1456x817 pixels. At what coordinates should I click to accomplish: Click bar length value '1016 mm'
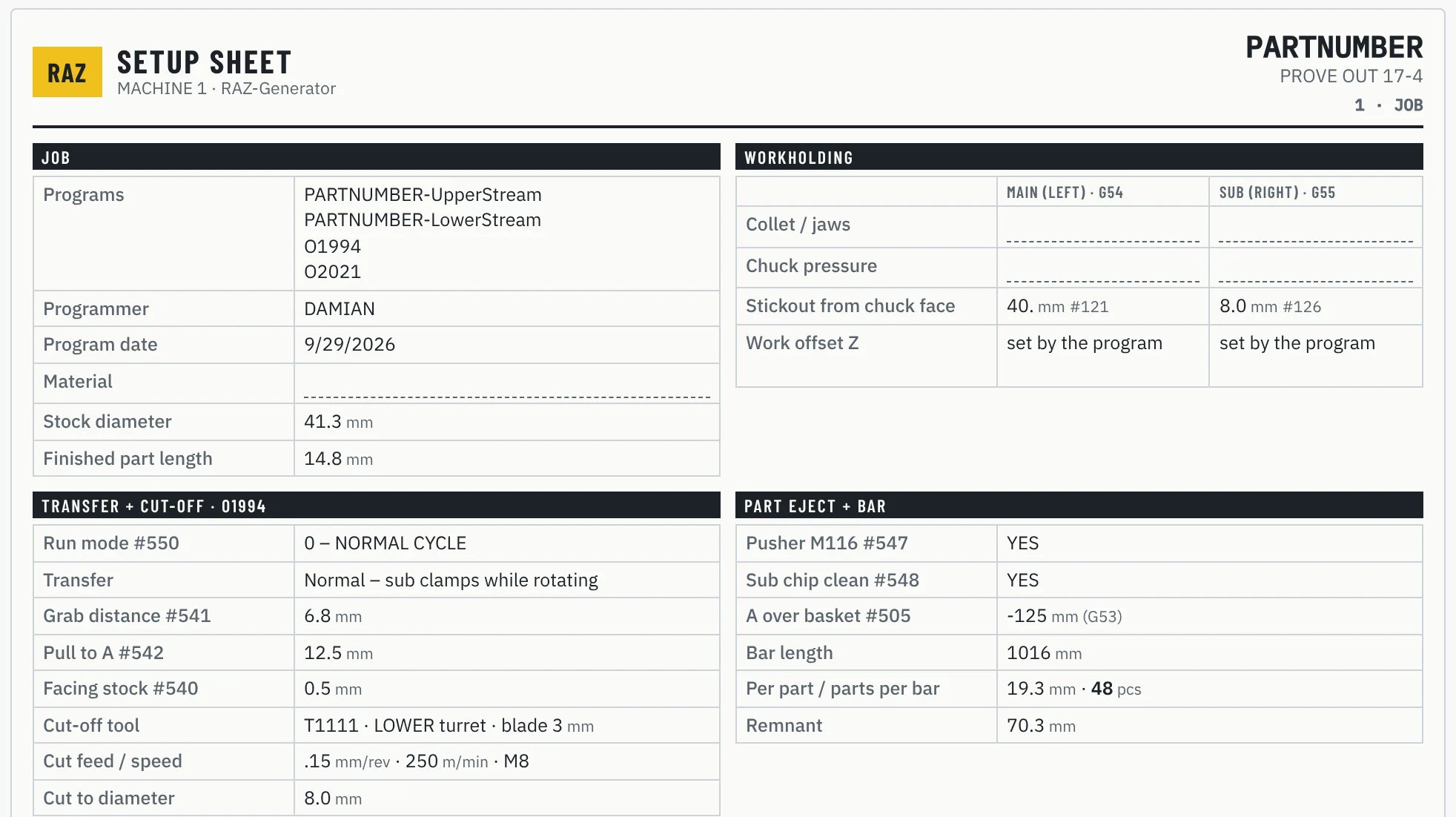tap(1044, 653)
